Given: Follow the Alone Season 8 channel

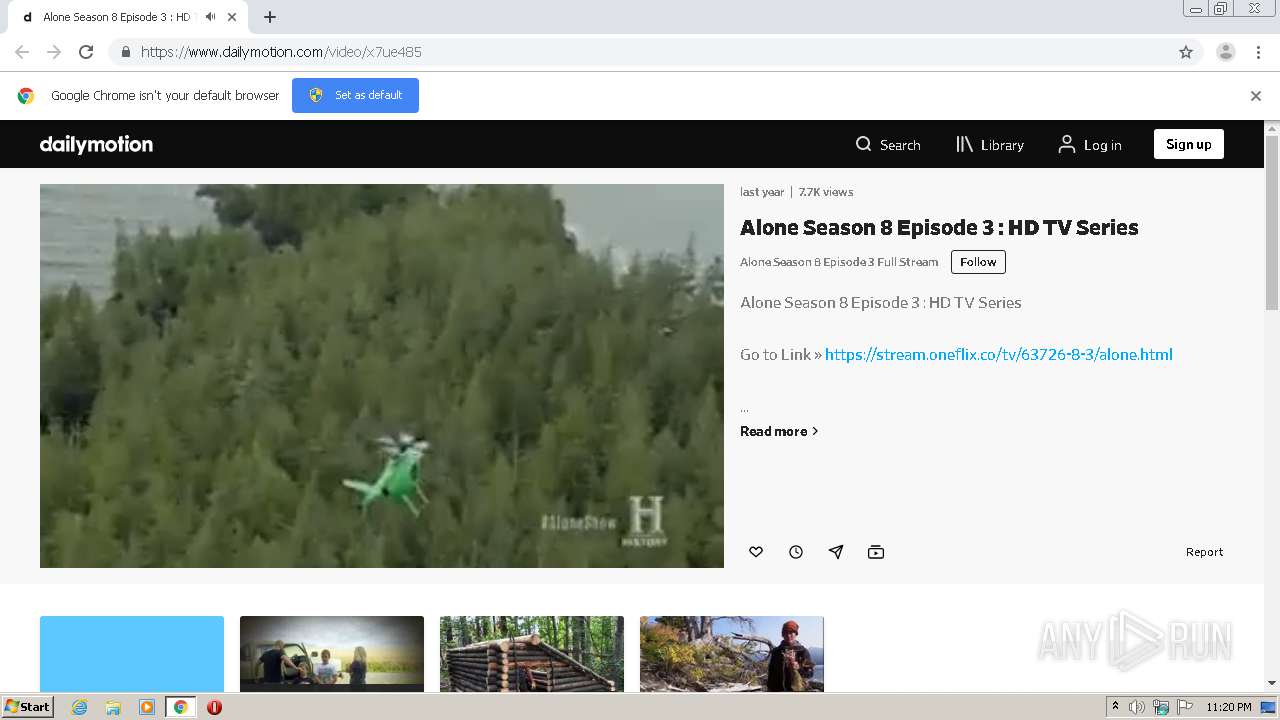Looking at the screenshot, I should (978, 262).
